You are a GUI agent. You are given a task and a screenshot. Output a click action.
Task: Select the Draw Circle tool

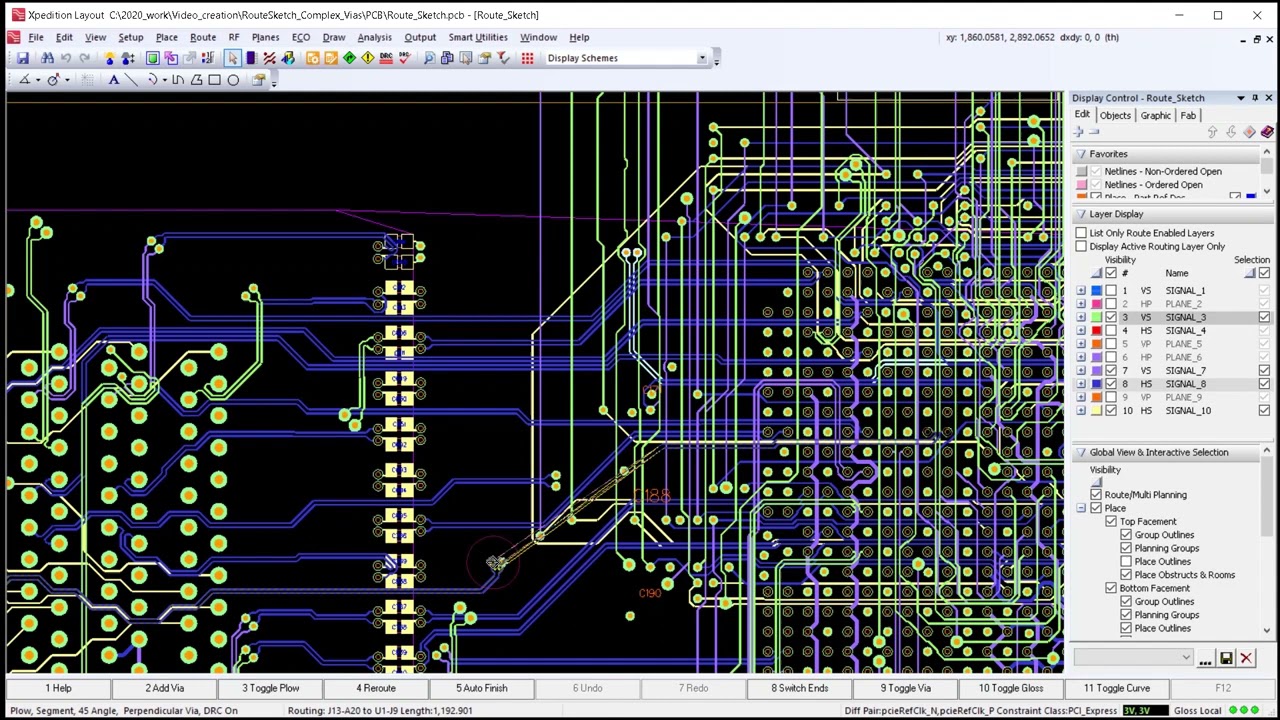coord(233,80)
